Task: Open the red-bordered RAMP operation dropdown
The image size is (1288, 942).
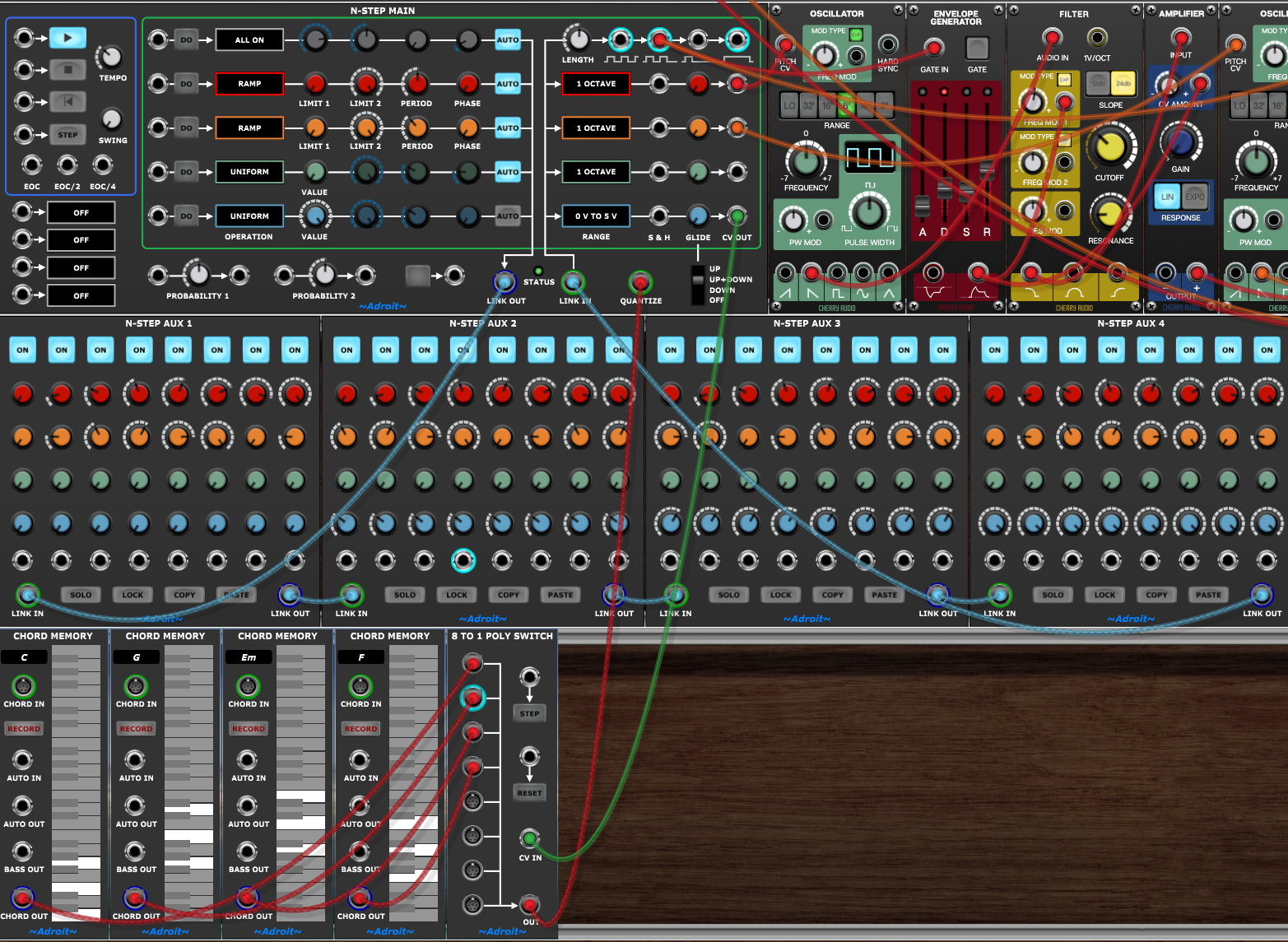Action: [x=249, y=84]
